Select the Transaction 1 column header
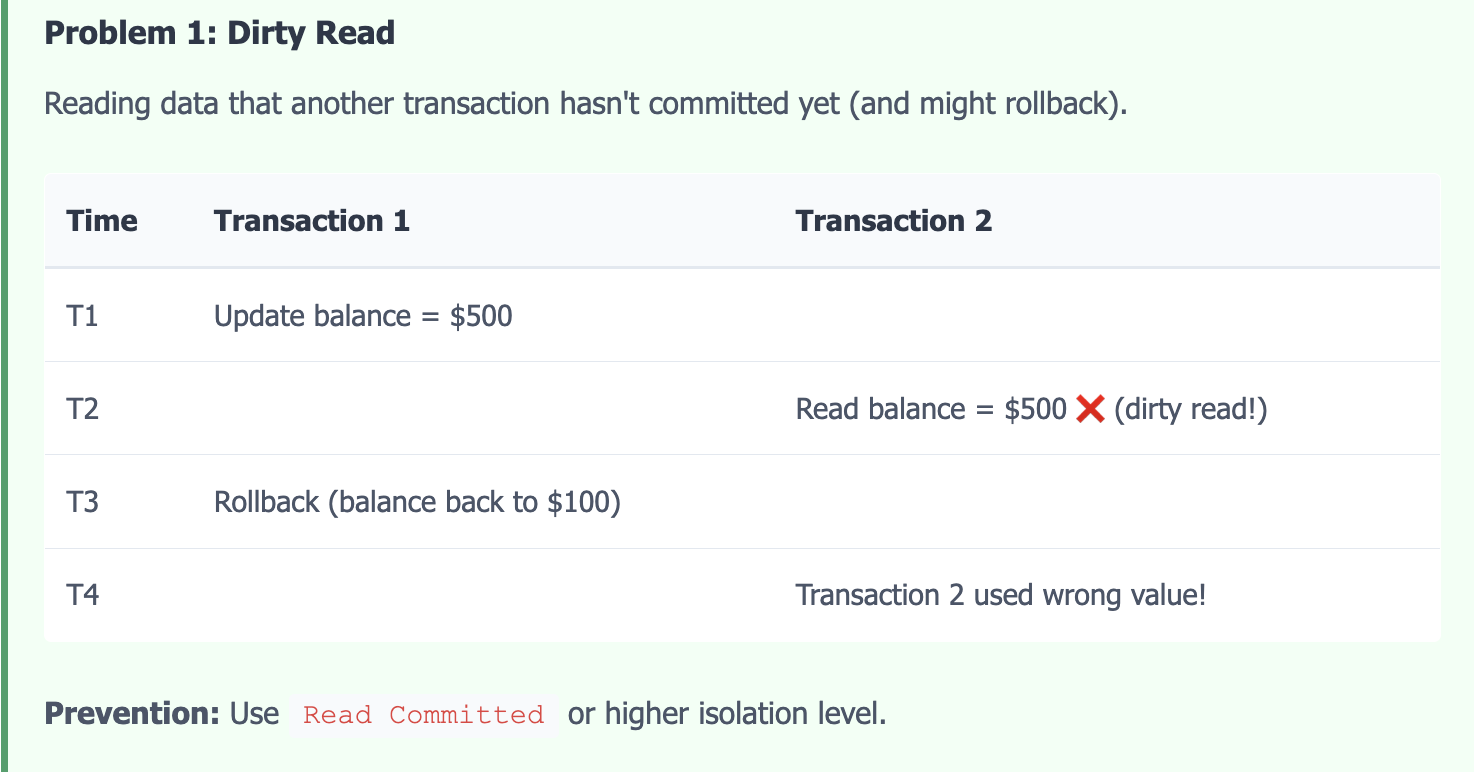The image size is (1474, 772). (x=312, y=221)
